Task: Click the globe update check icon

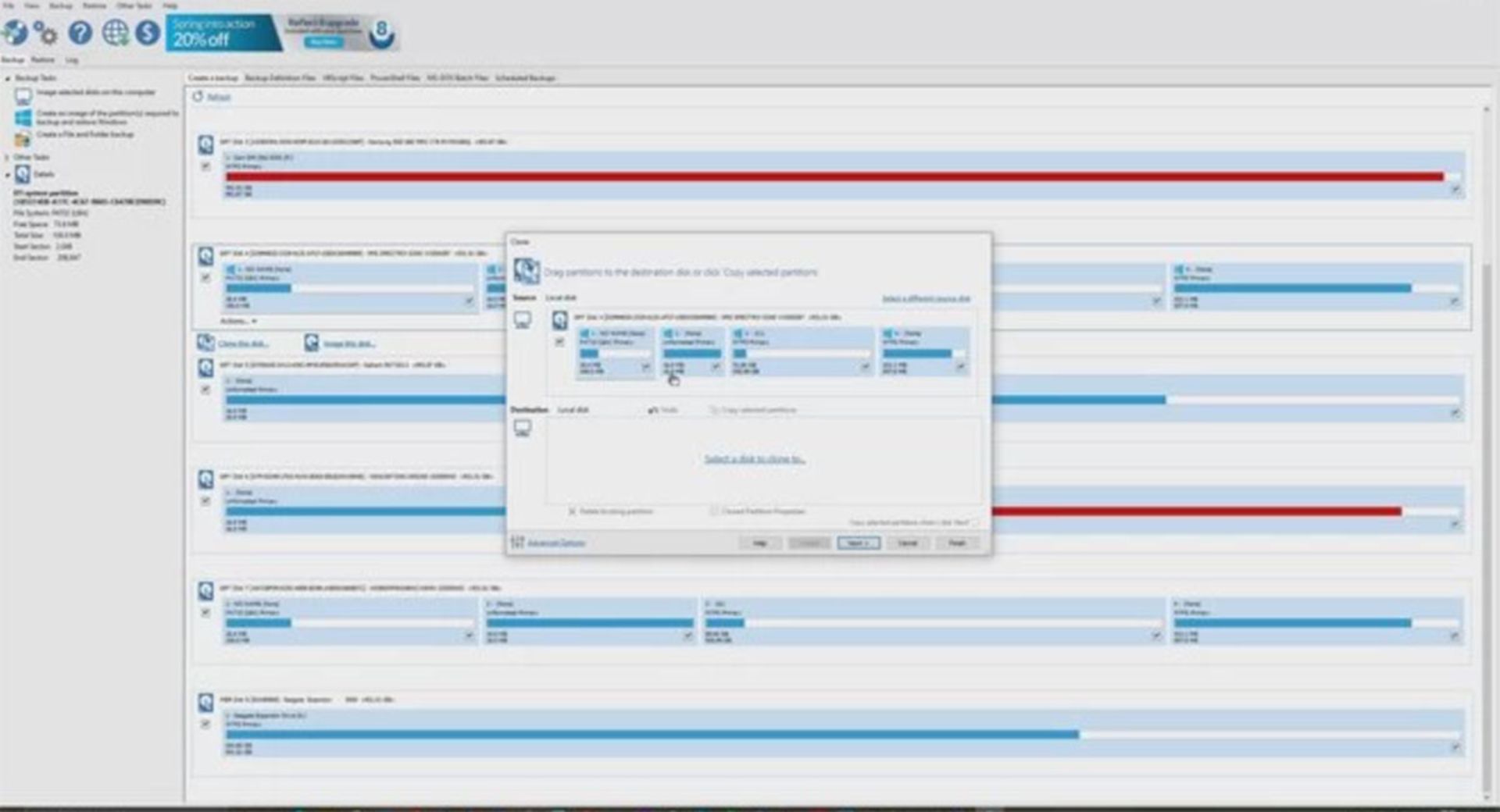Action: click(x=115, y=33)
